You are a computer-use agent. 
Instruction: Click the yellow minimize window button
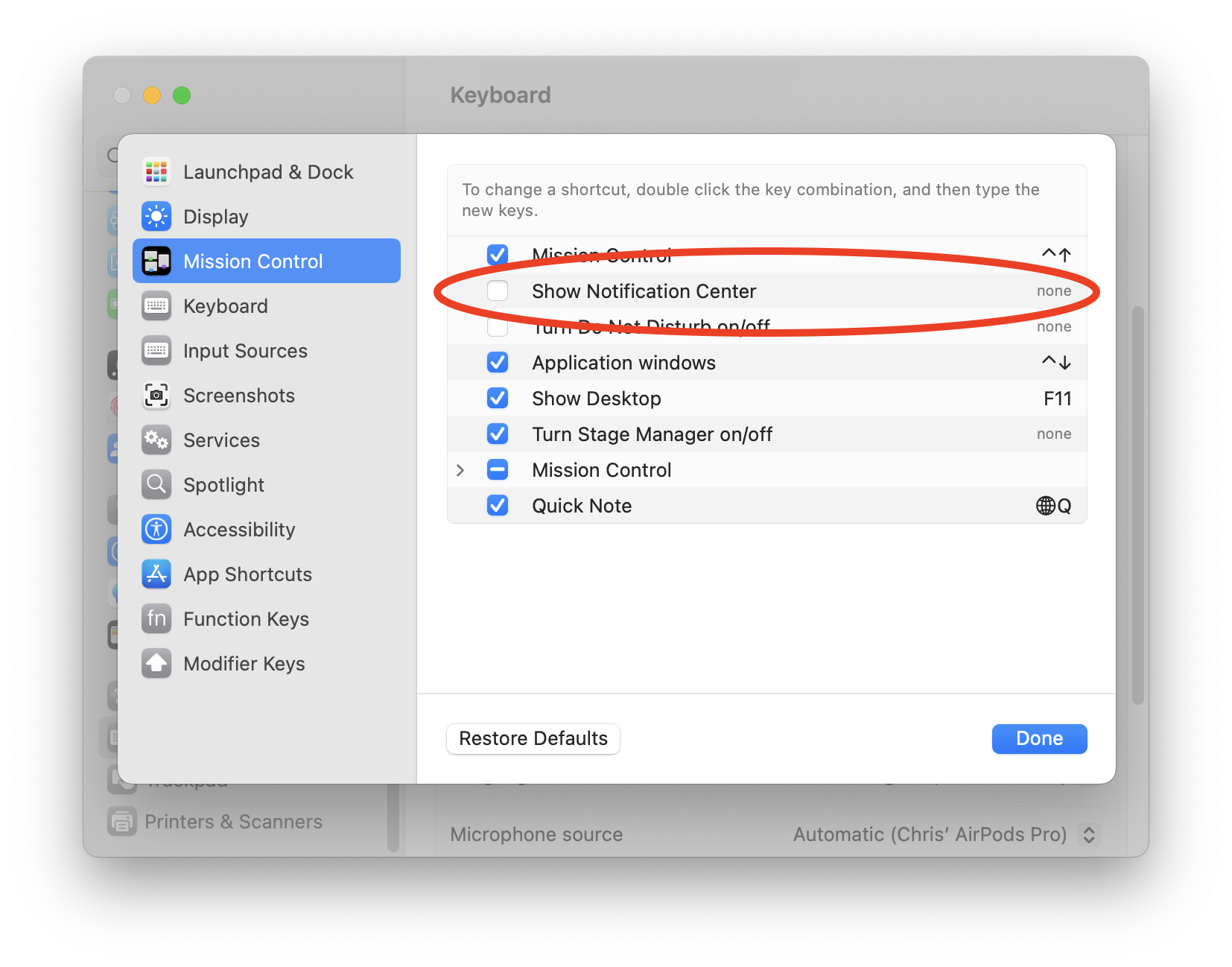152,95
